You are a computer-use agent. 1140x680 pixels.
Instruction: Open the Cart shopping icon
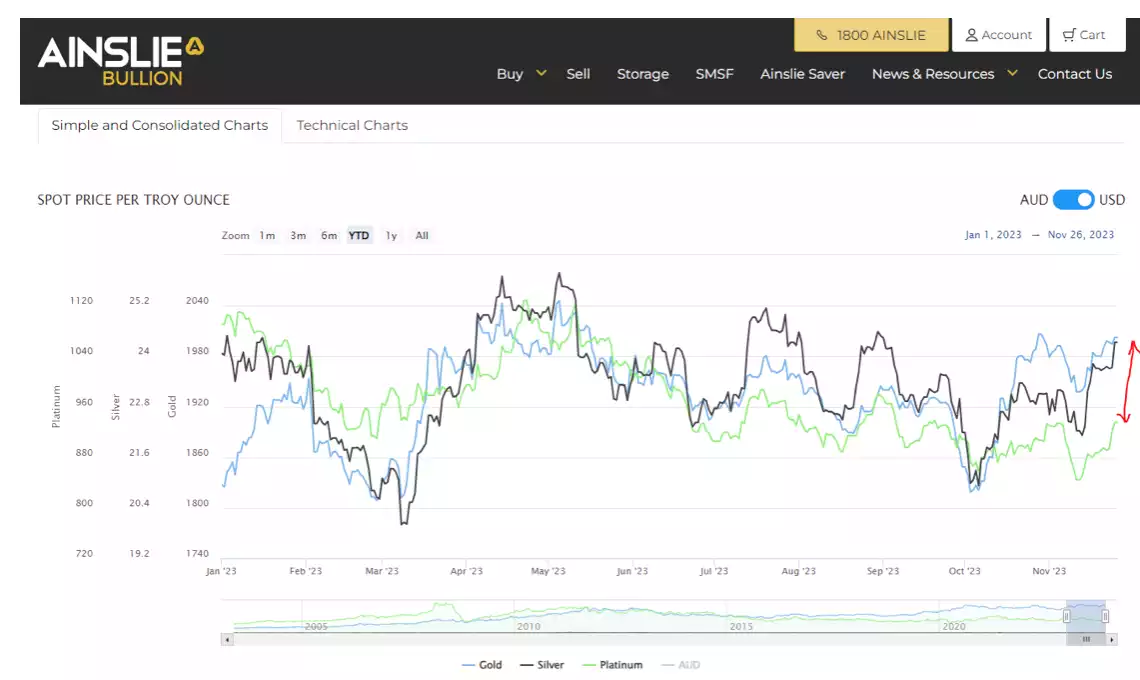coord(1068,33)
